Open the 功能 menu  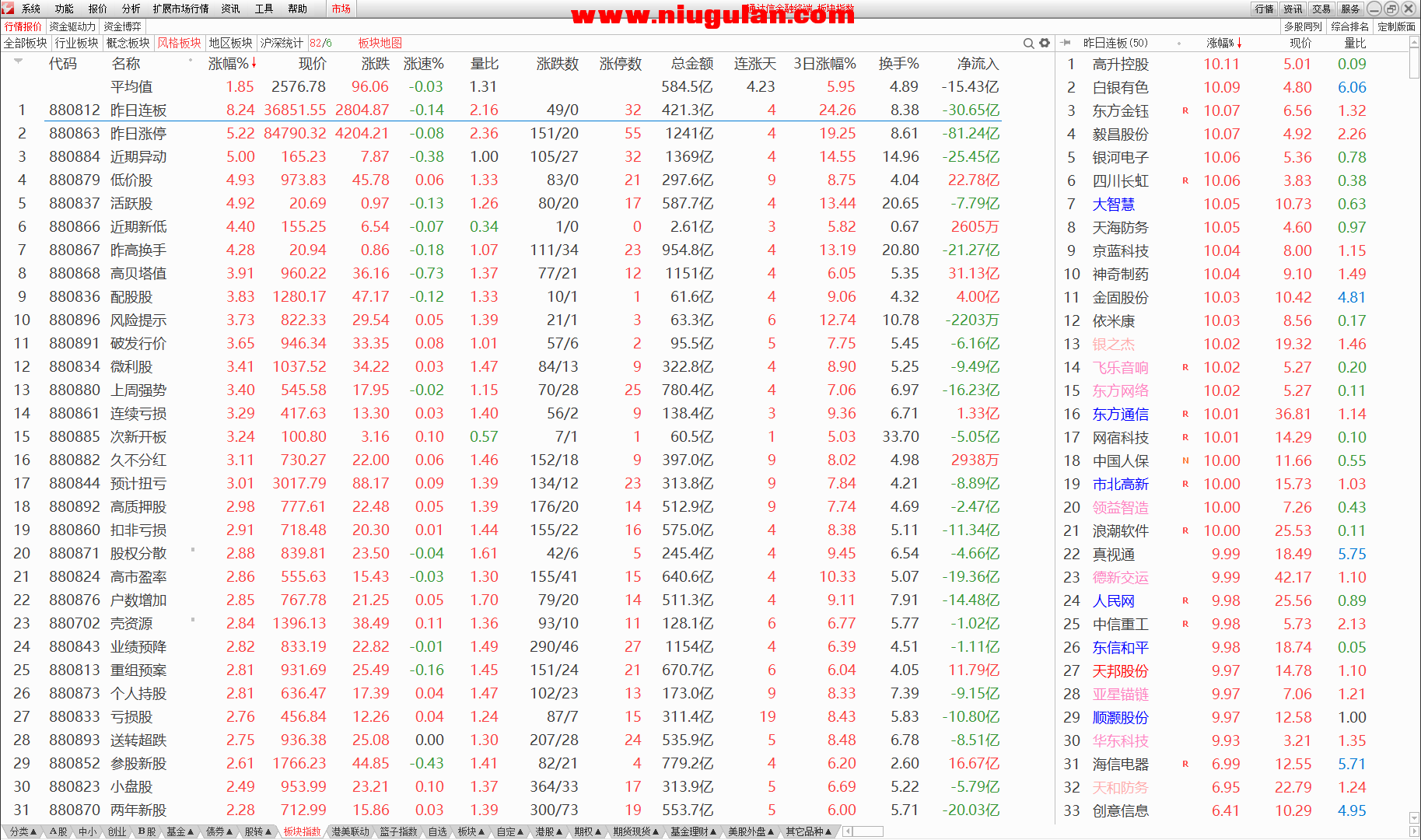(x=65, y=9)
